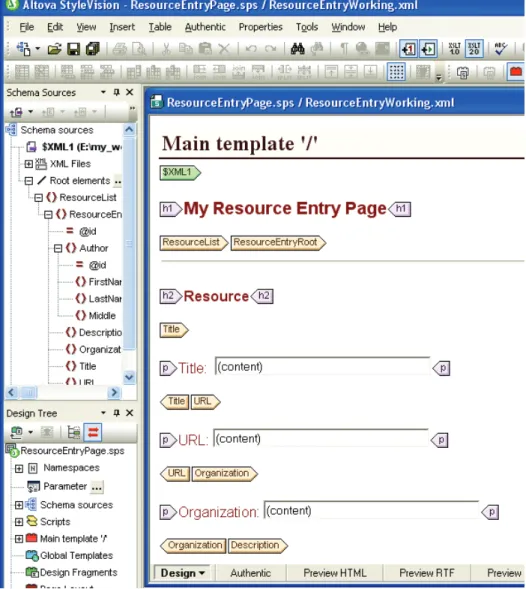This screenshot has width=526, height=589.
Task: Click the Design Fragments icon
Action: coord(32,572)
